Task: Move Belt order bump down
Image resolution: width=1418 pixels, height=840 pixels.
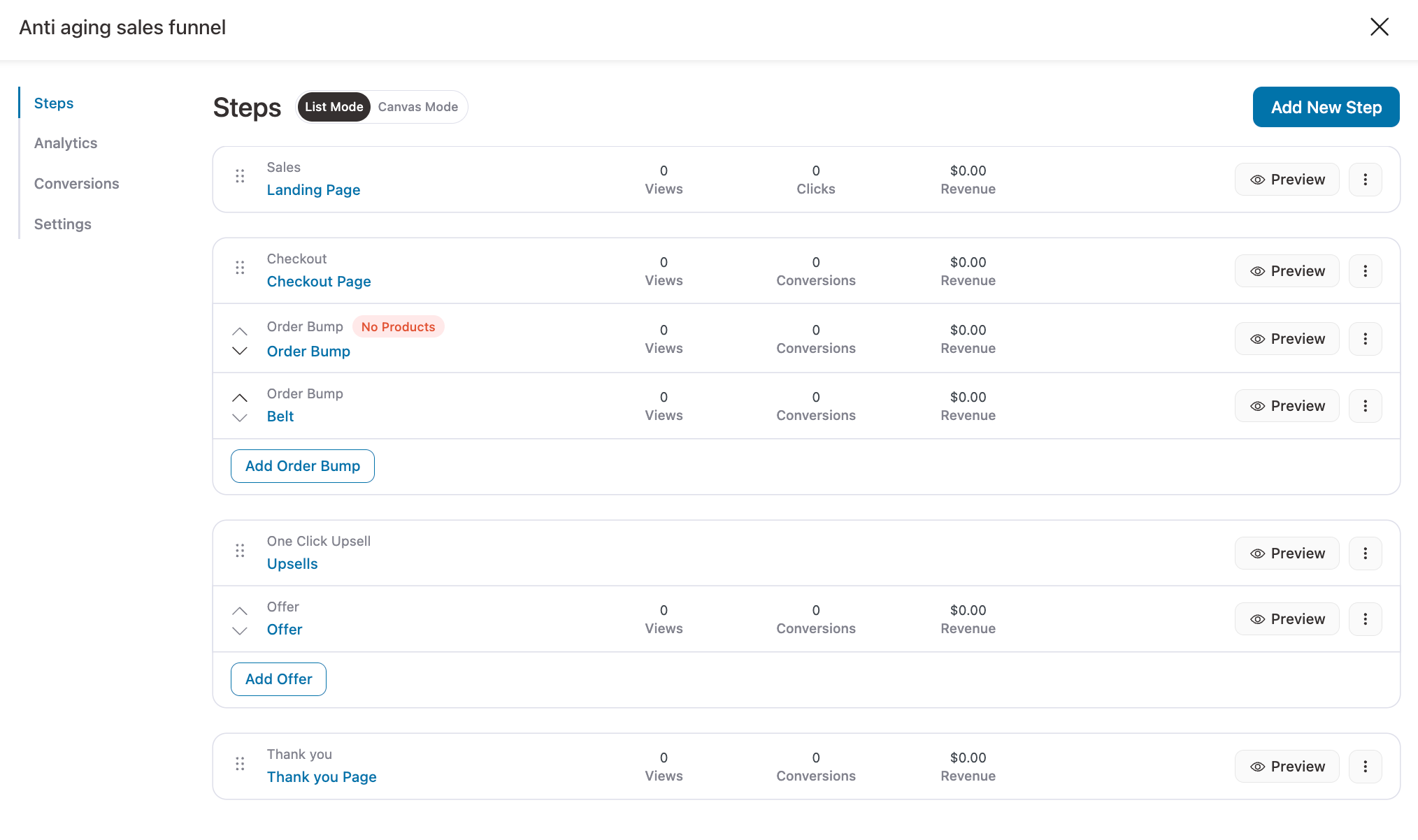Action: tap(240, 418)
